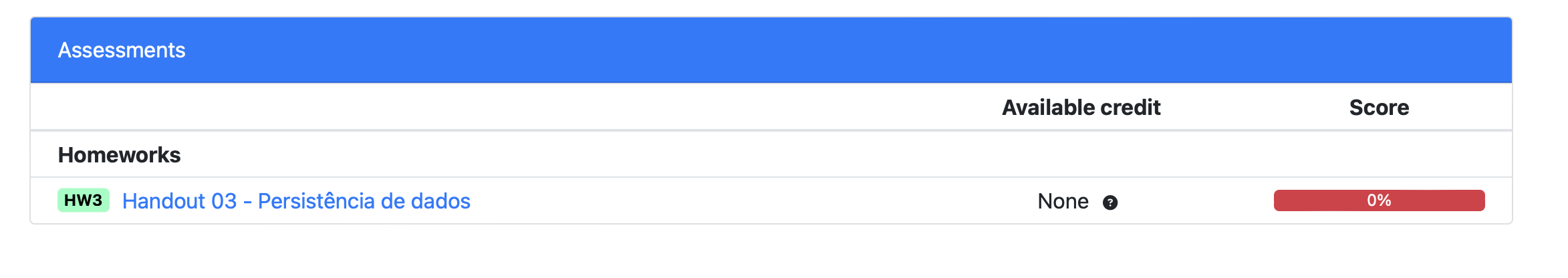1568x278 pixels.
Task: Click the red 0% score bar
Action: (1378, 200)
